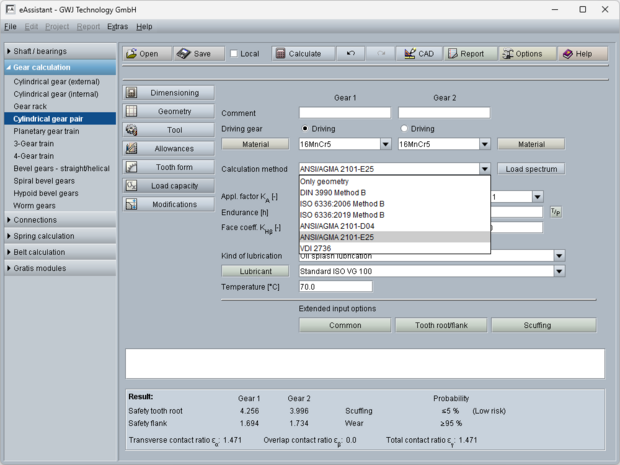Open the Lubricant type dropdown

coord(560,271)
